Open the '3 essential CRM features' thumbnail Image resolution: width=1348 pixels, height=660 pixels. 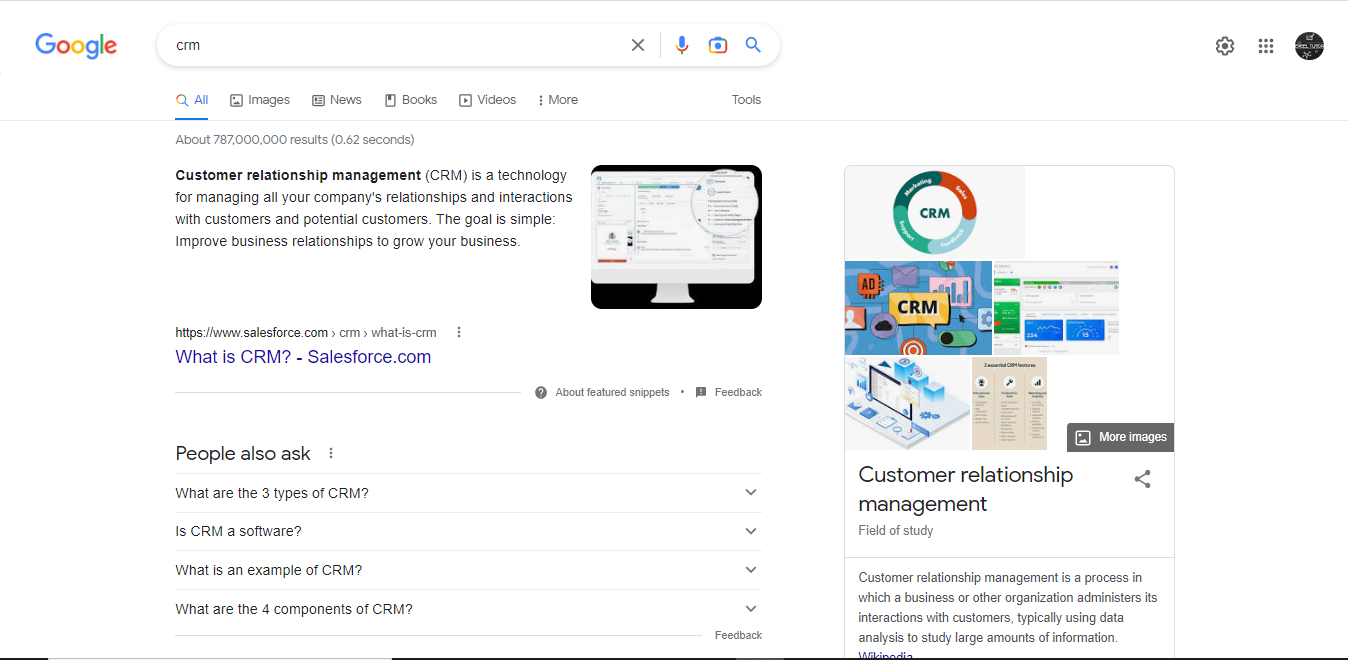1009,404
